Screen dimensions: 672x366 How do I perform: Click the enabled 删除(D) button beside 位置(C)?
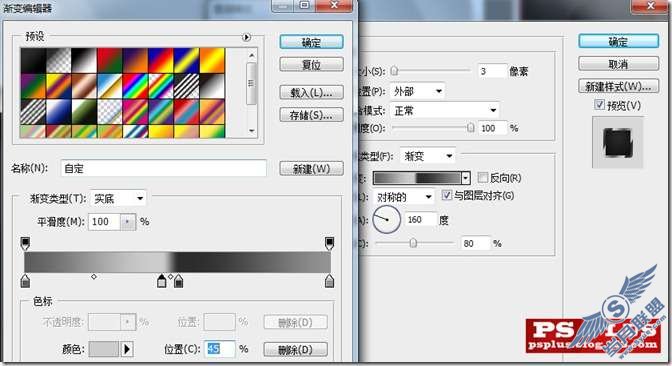click(x=295, y=349)
